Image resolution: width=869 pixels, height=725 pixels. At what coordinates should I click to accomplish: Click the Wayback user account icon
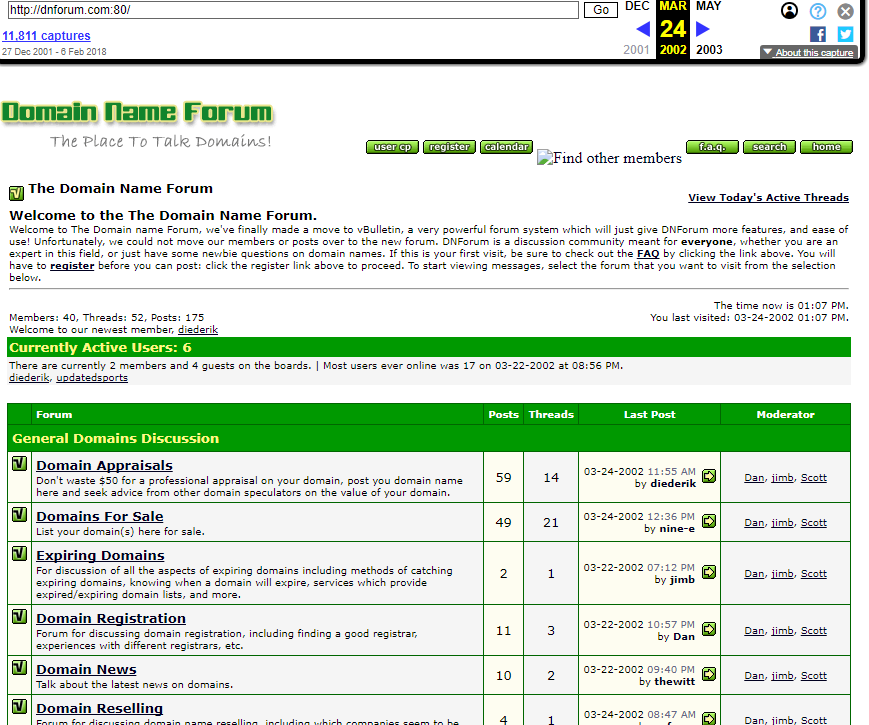790,11
